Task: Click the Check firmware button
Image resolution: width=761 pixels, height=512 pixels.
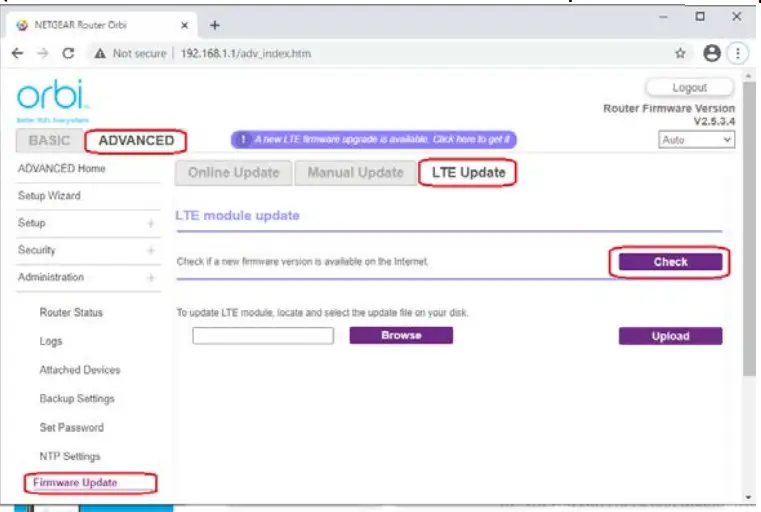Action: [x=670, y=262]
